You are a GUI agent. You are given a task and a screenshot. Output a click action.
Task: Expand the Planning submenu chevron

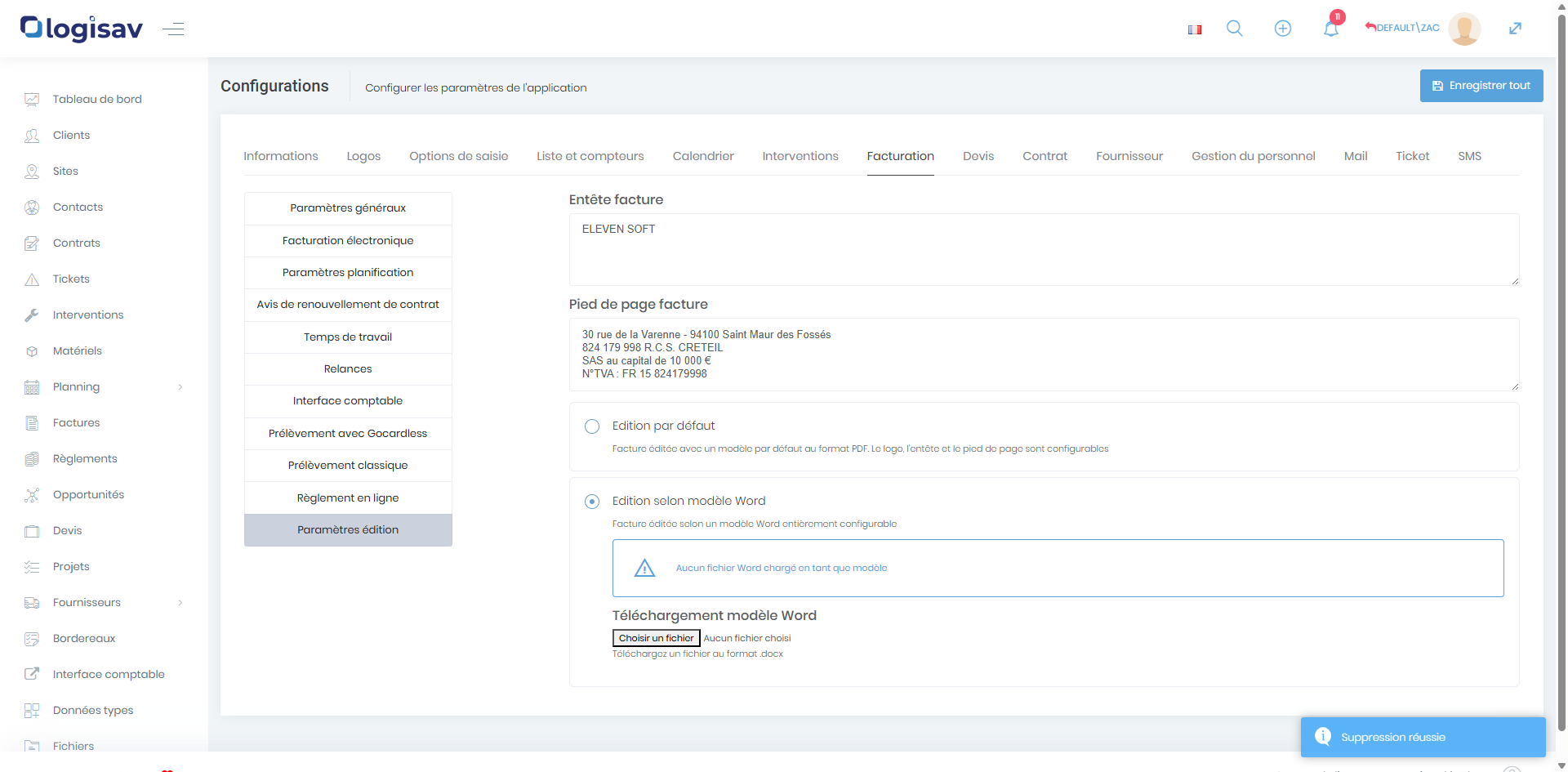[180, 387]
